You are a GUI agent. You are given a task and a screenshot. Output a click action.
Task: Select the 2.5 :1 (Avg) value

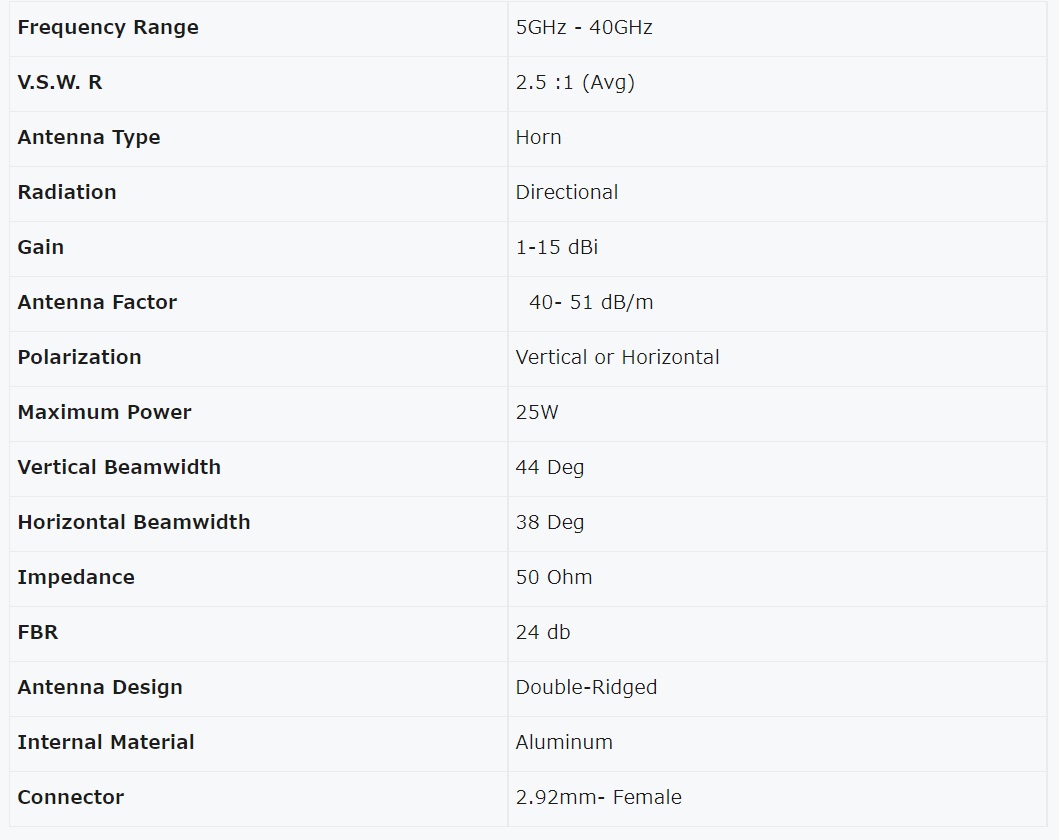point(575,83)
